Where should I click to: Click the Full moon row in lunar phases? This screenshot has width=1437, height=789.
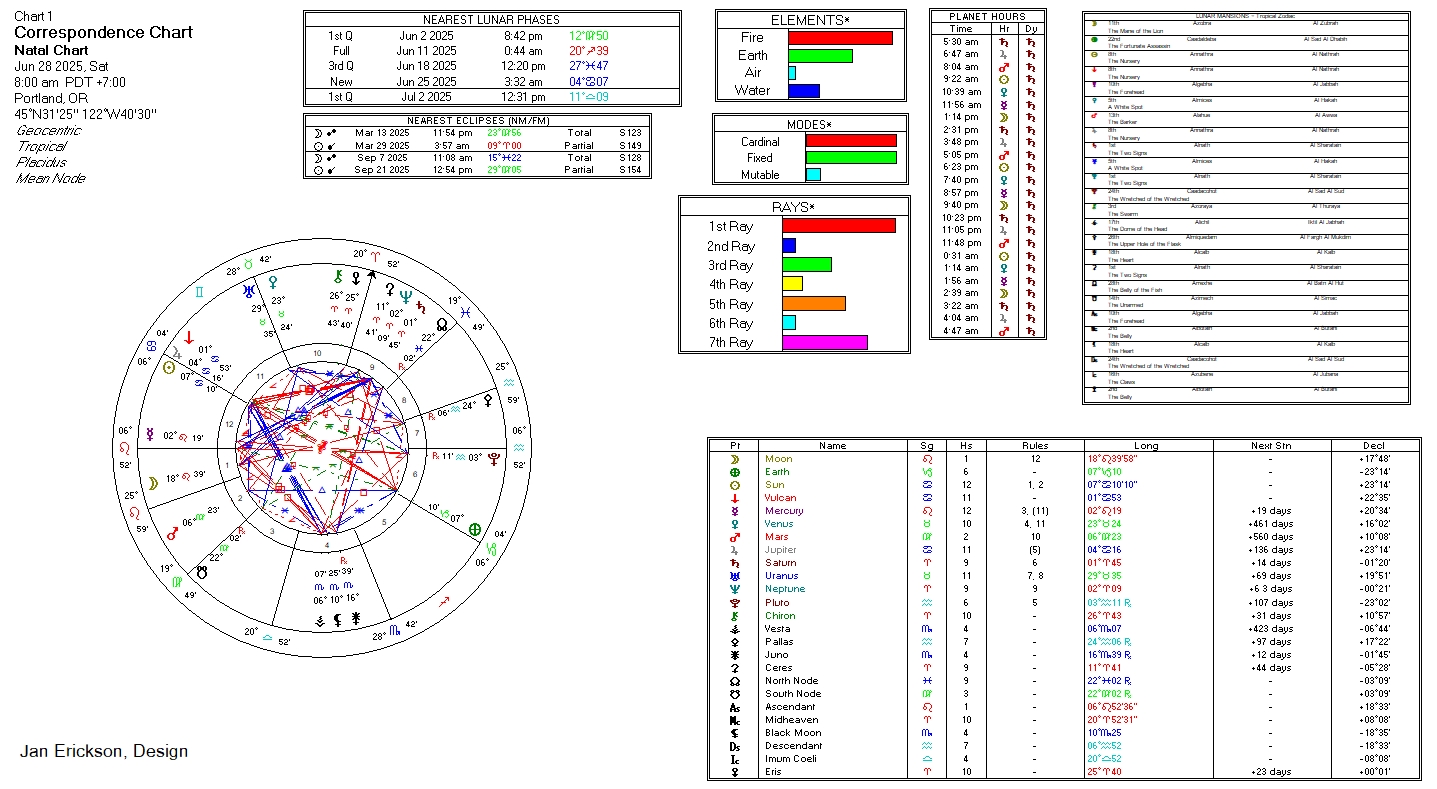tap(492, 51)
